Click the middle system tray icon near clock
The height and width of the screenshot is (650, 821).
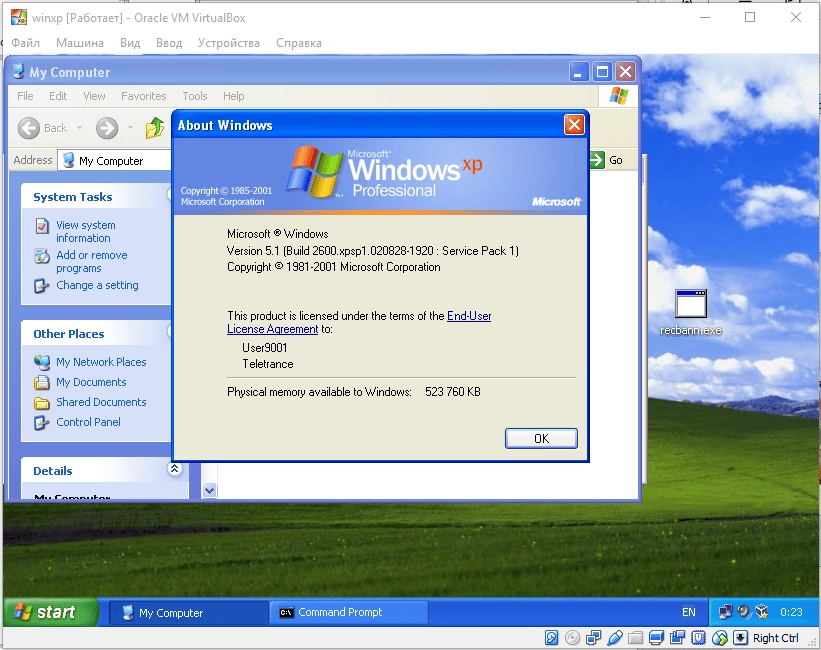coord(744,612)
